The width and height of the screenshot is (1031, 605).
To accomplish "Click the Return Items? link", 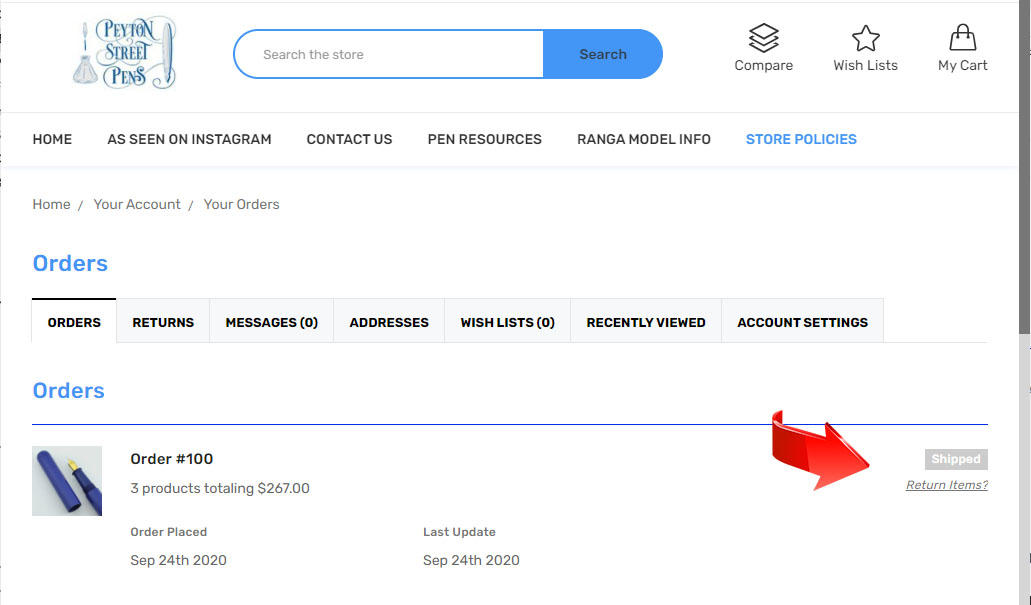I will (946, 485).
